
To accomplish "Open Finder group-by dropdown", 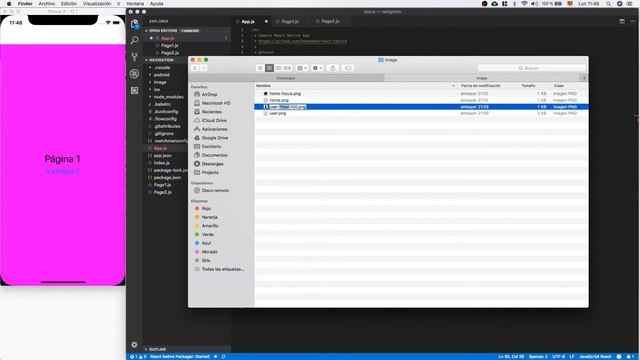I will pyautogui.click(x=302, y=68).
